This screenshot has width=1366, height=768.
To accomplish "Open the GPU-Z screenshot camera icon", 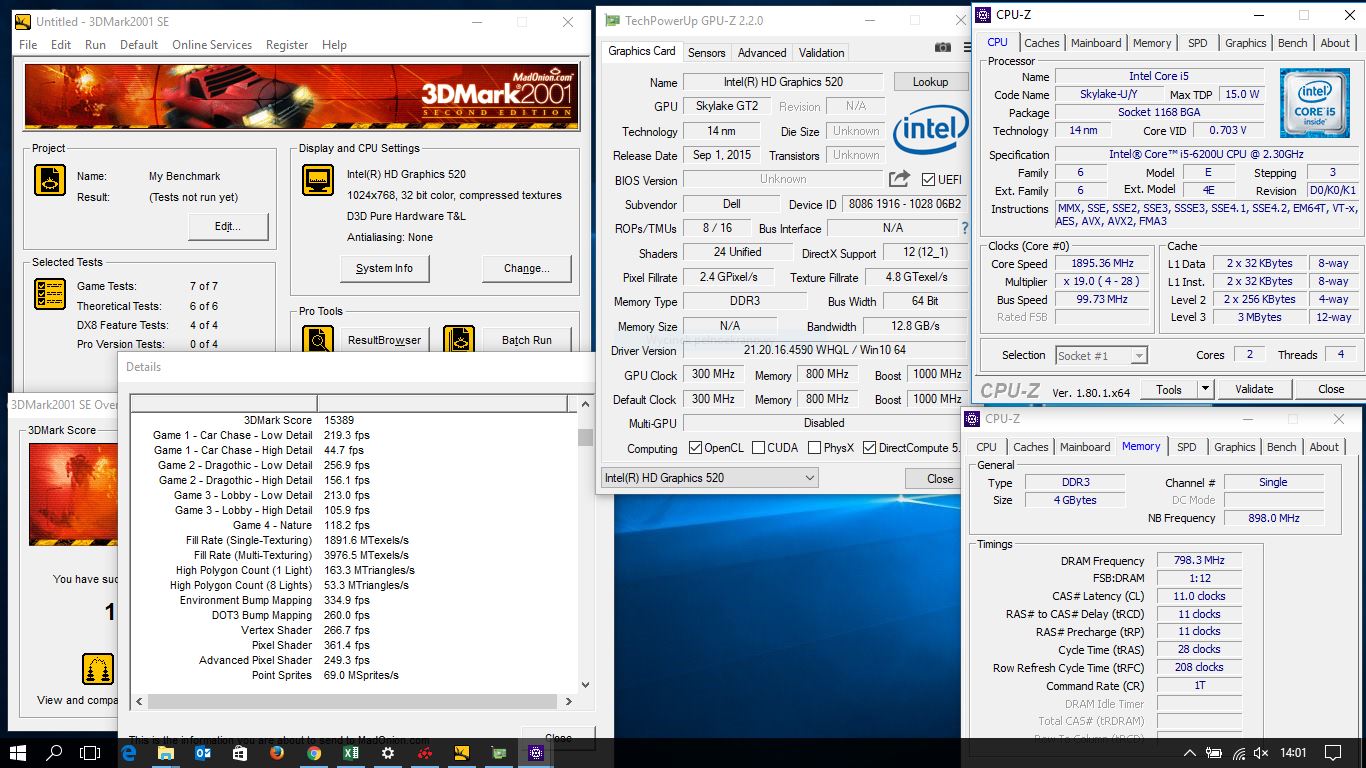I will (942, 47).
